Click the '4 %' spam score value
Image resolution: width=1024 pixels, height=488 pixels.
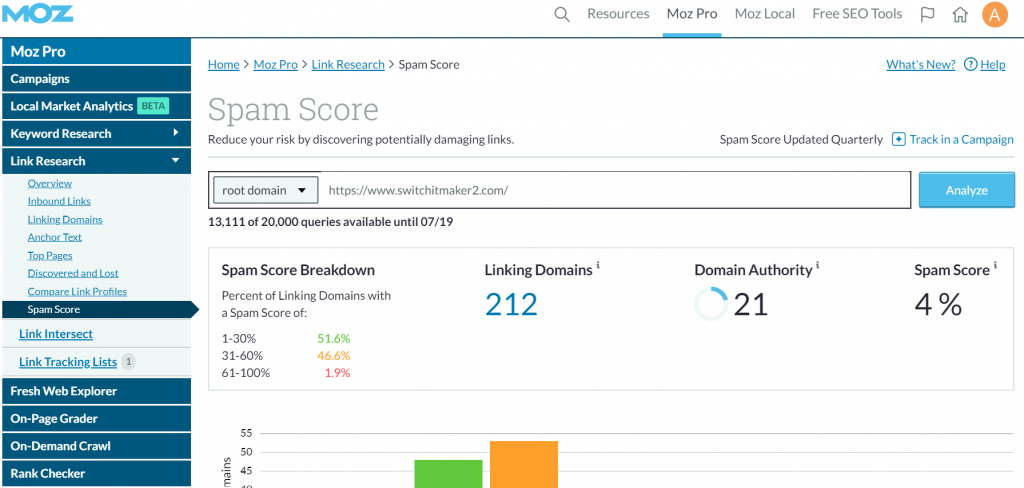click(x=938, y=304)
